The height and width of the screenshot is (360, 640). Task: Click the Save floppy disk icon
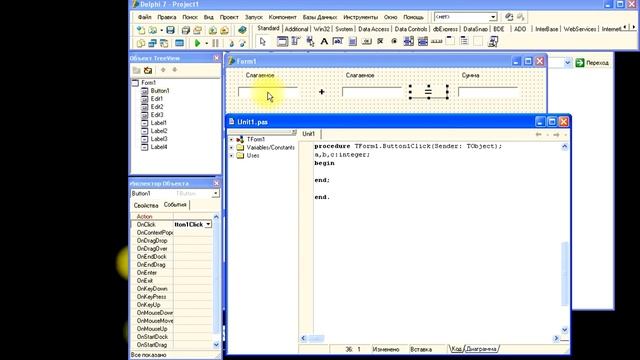(170, 30)
